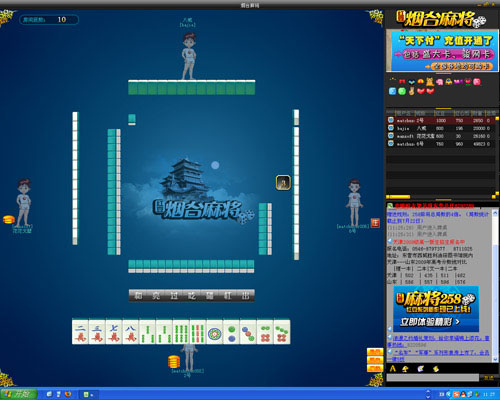Select the one-circle (一筒) tile in your hand
Image resolution: width=500 pixels, height=400 pixels.
[215, 332]
